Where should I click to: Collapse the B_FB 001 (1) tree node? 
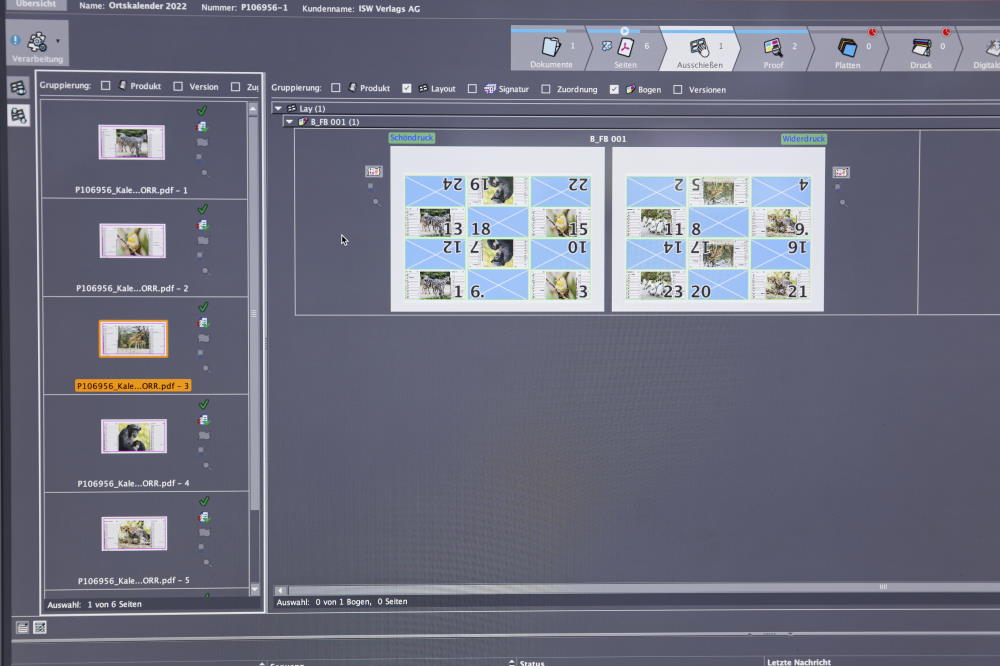click(290, 121)
